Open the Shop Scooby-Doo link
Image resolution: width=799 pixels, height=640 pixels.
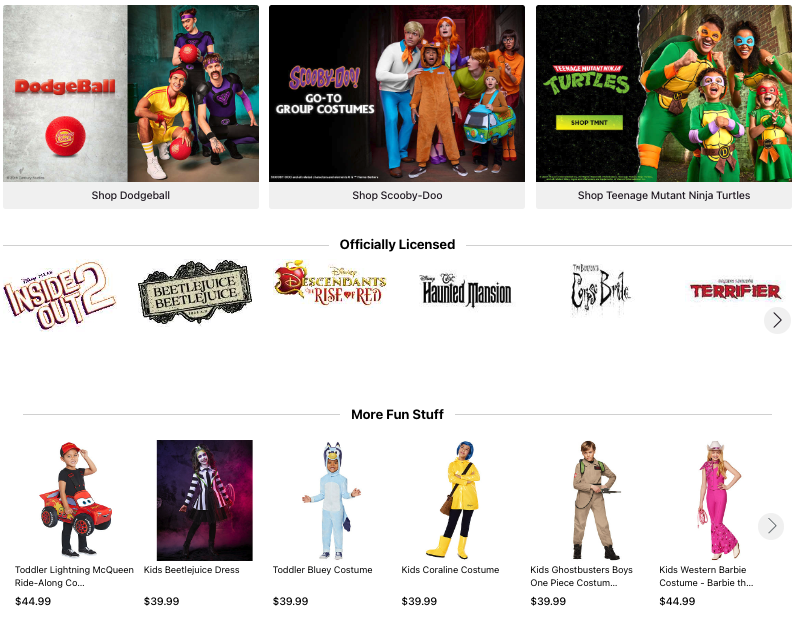(397, 195)
